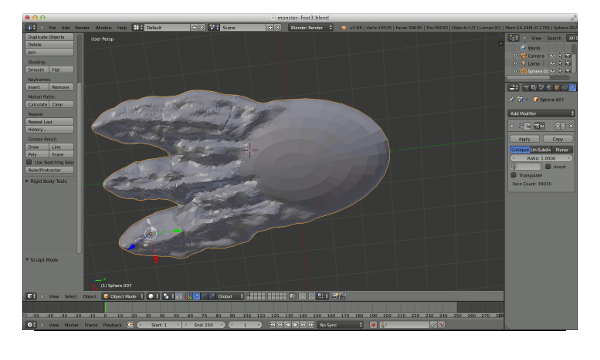Image resolution: width=600 pixels, height=360 pixels.
Task: Open the Info editor type selector icon
Action: (x=31, y=28)
